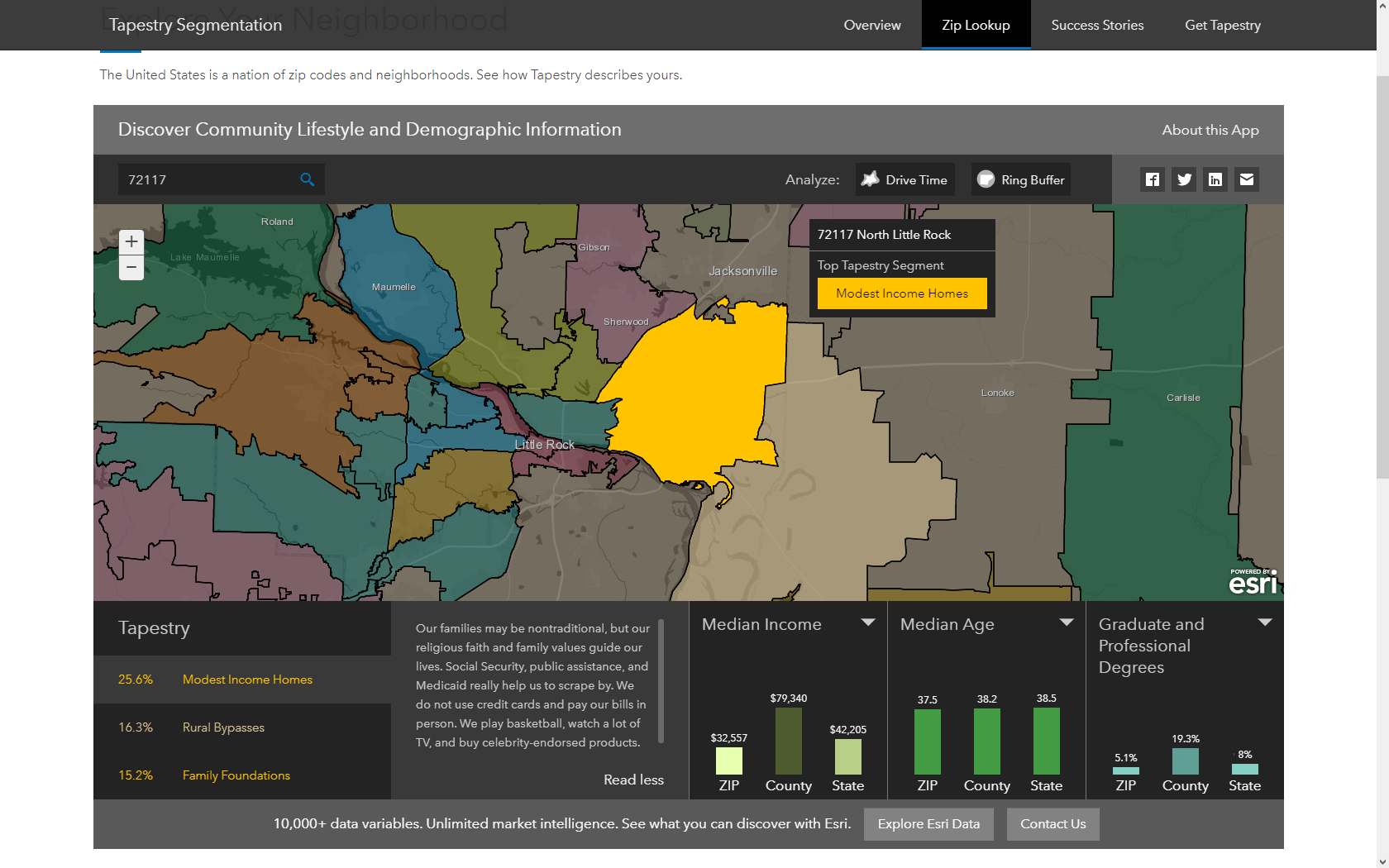
Task: Go to Overview tab
Action: (x=871, y=25)
